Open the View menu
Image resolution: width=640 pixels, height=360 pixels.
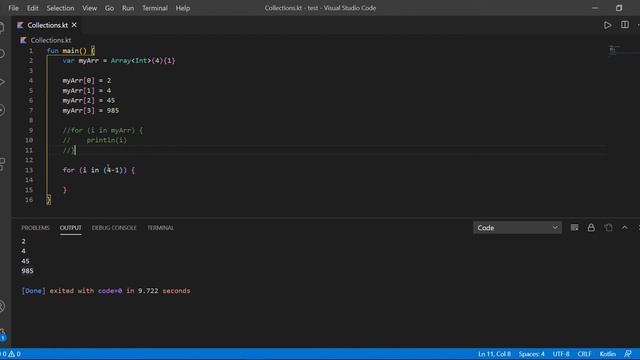(x=89, y=8)
